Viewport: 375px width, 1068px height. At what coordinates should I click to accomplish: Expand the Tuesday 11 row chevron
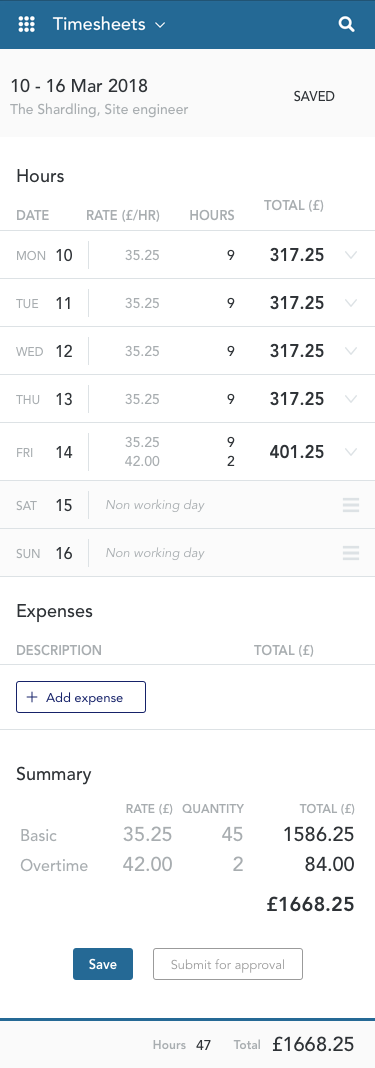click(351, 303)
